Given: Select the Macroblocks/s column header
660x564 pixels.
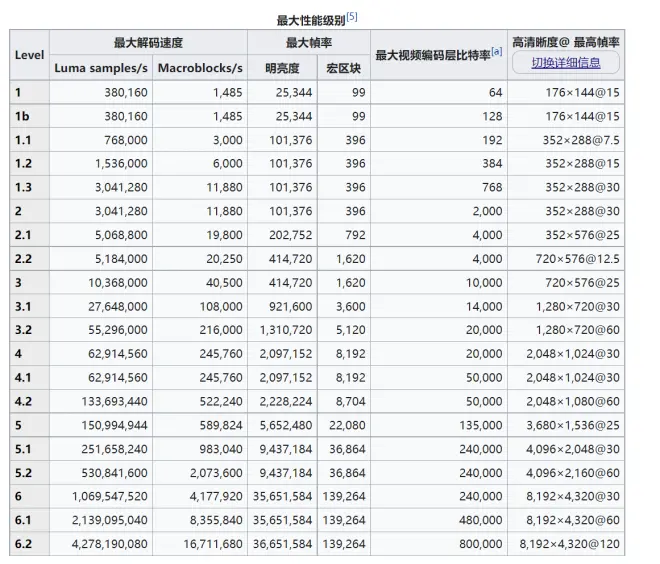Looking at the screenshot, I should (200, 68).
